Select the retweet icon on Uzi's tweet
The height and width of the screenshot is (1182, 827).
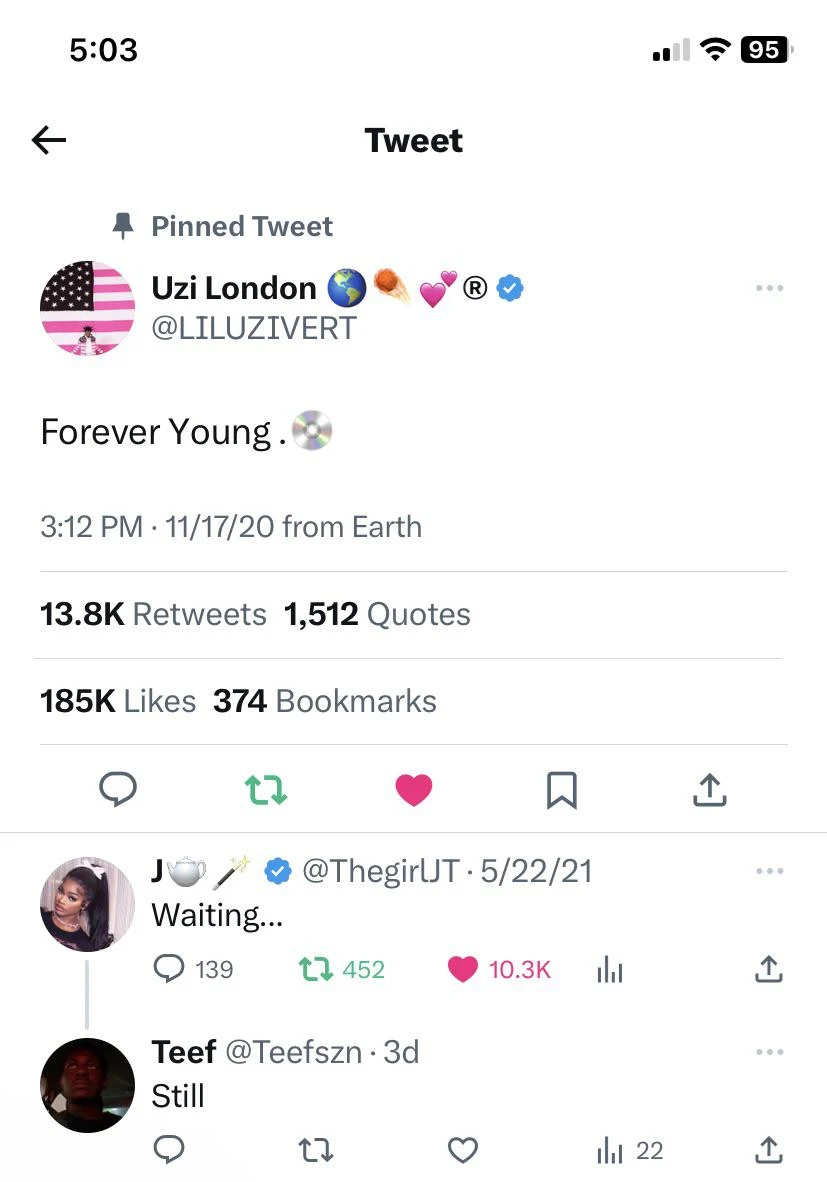tap(266, 789)
